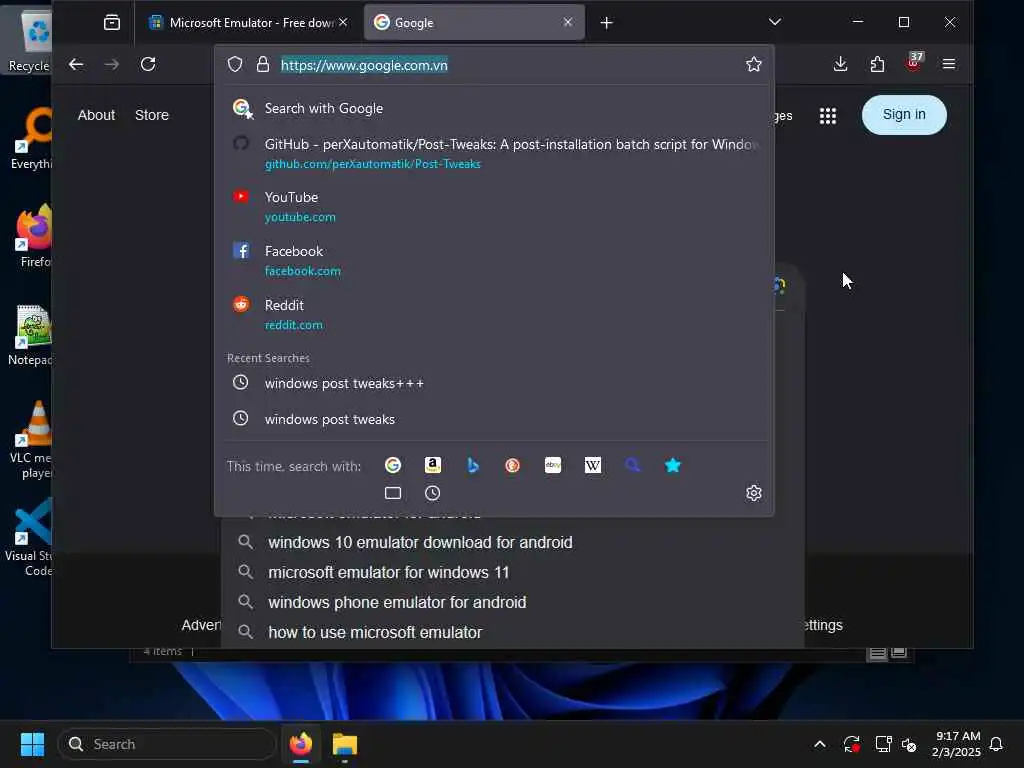This screenshot has height=768, width=1024.
Task: Select Reddit suggestion in dropdown
Action: [494, 314]
